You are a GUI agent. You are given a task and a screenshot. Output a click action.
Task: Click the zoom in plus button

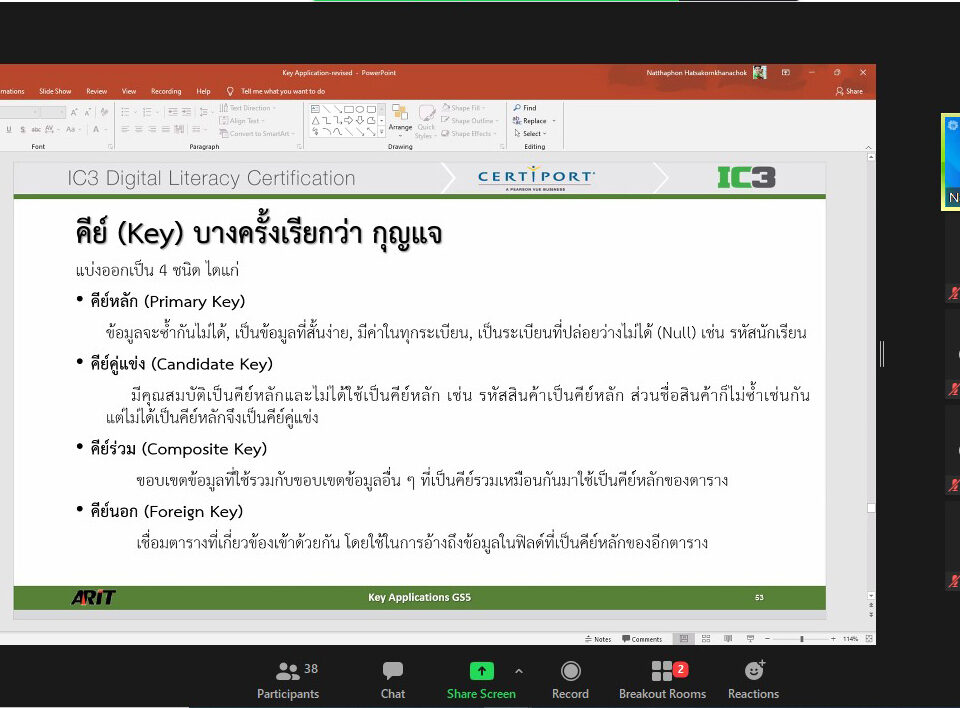point(833,639)
